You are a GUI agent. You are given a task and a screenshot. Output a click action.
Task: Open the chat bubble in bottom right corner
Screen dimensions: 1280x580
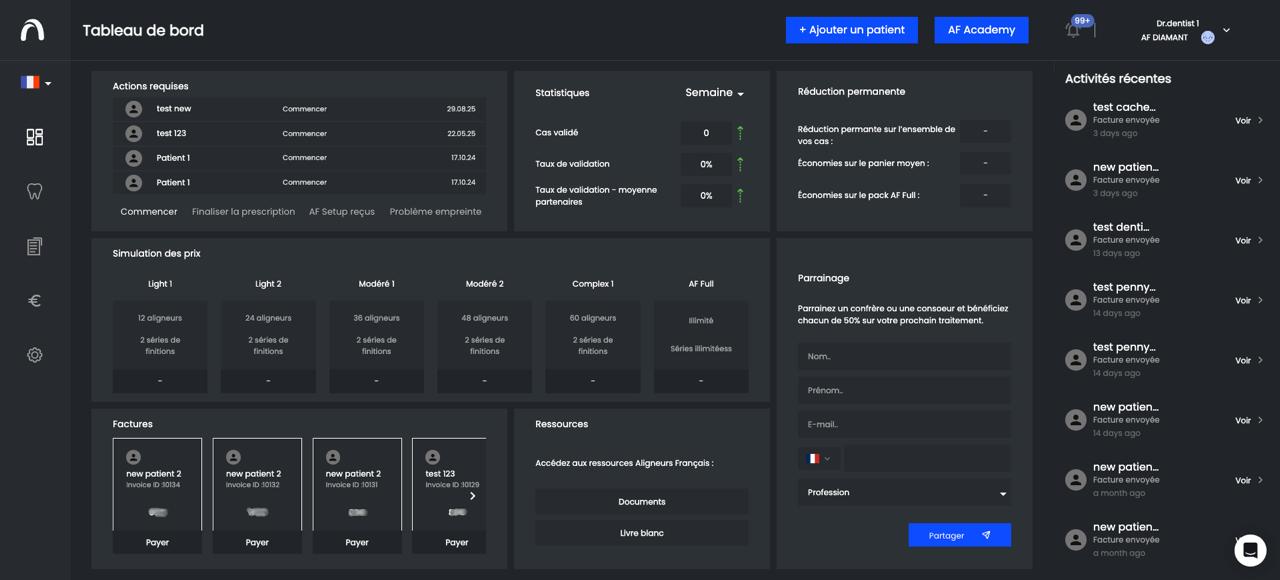pyautogui.click(x=1250, y=550)
